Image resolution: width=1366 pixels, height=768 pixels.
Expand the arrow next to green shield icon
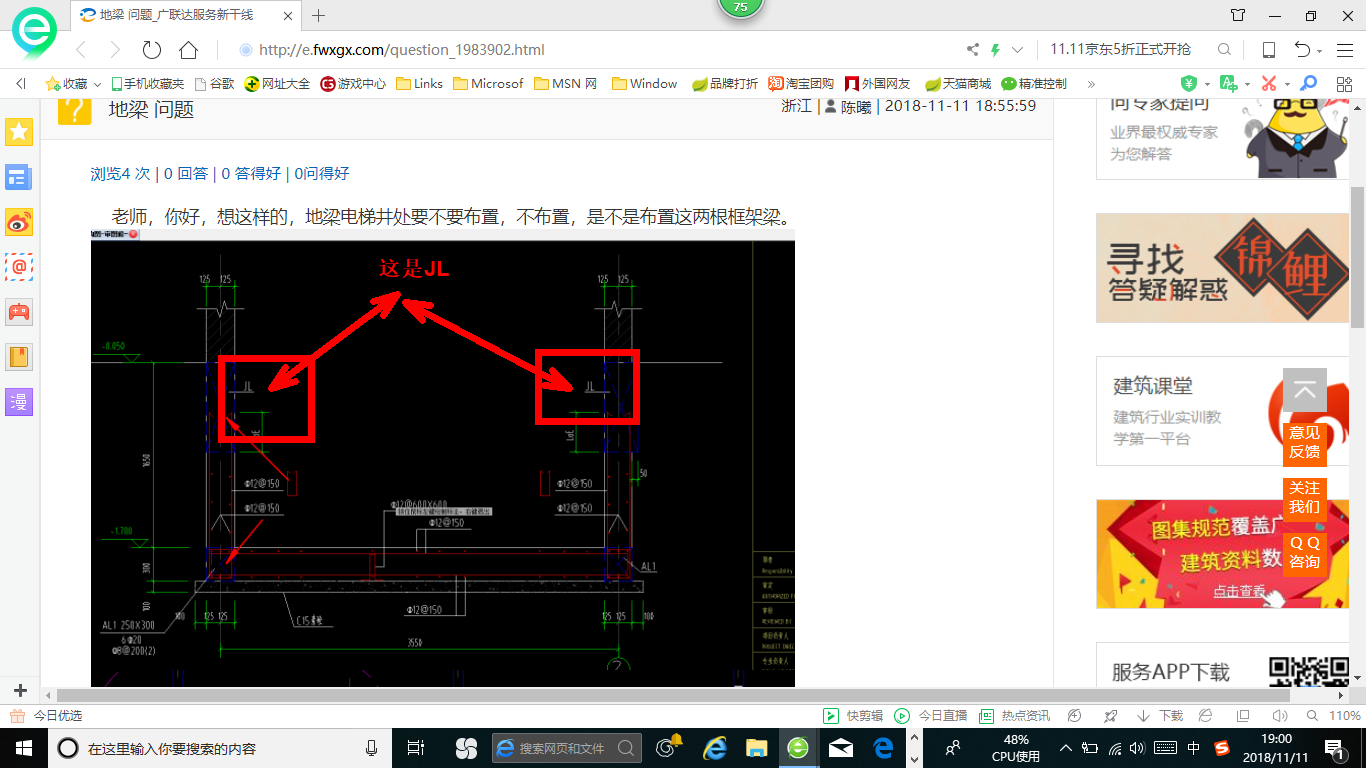point(1207,85)
